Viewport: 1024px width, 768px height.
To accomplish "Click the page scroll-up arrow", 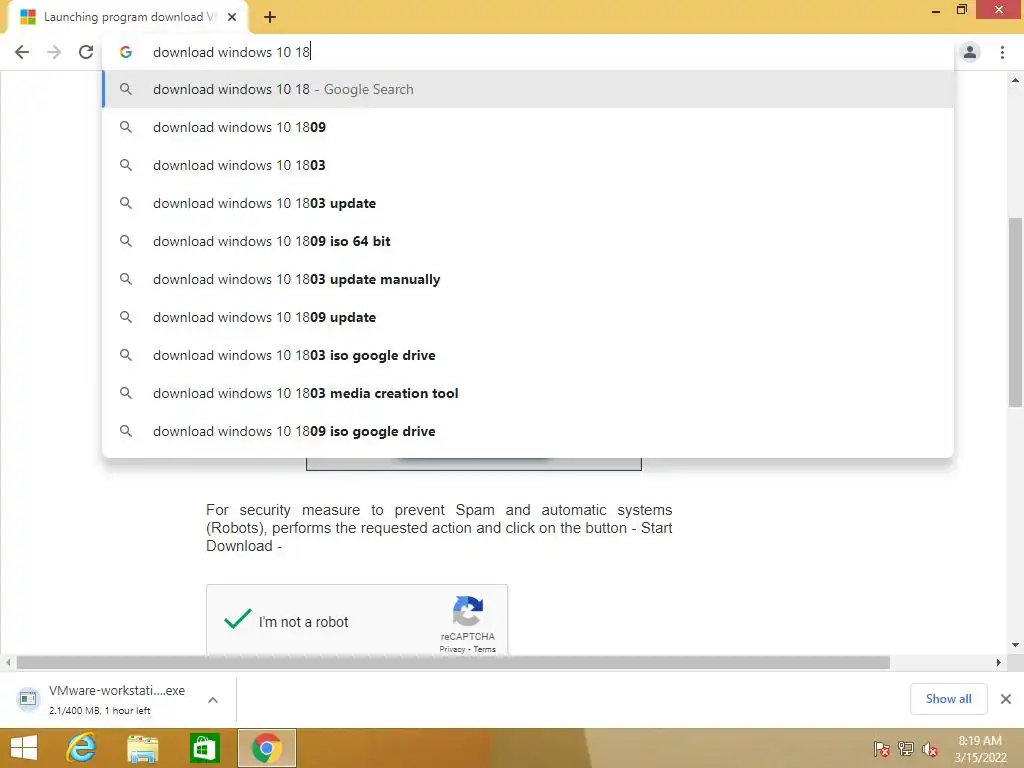I will coord(1015,80).
